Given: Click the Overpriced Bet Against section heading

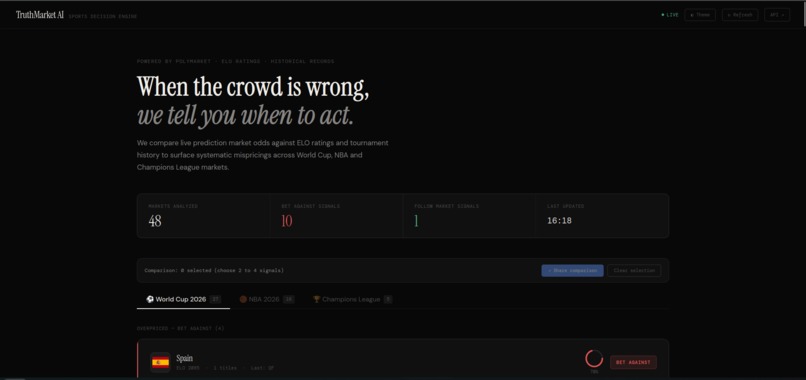Looking at the screenshot, I should pyautogui.click(x=180, y=328).
